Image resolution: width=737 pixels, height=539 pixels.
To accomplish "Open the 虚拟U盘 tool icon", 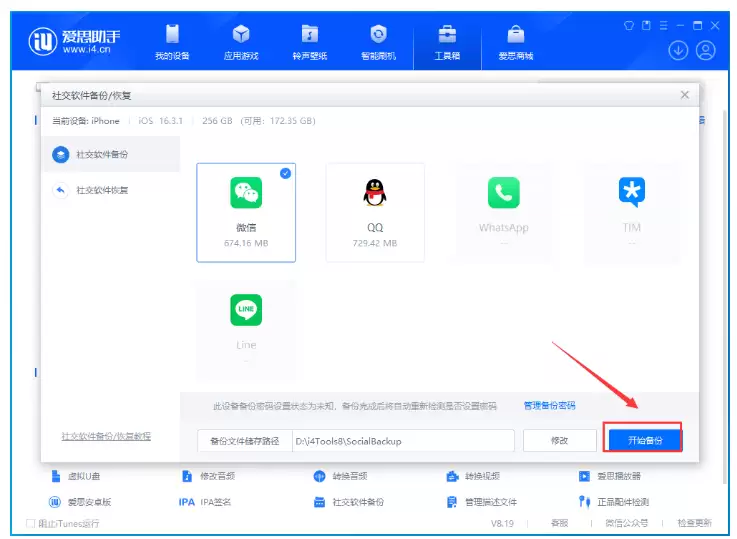I will [56, 476].
